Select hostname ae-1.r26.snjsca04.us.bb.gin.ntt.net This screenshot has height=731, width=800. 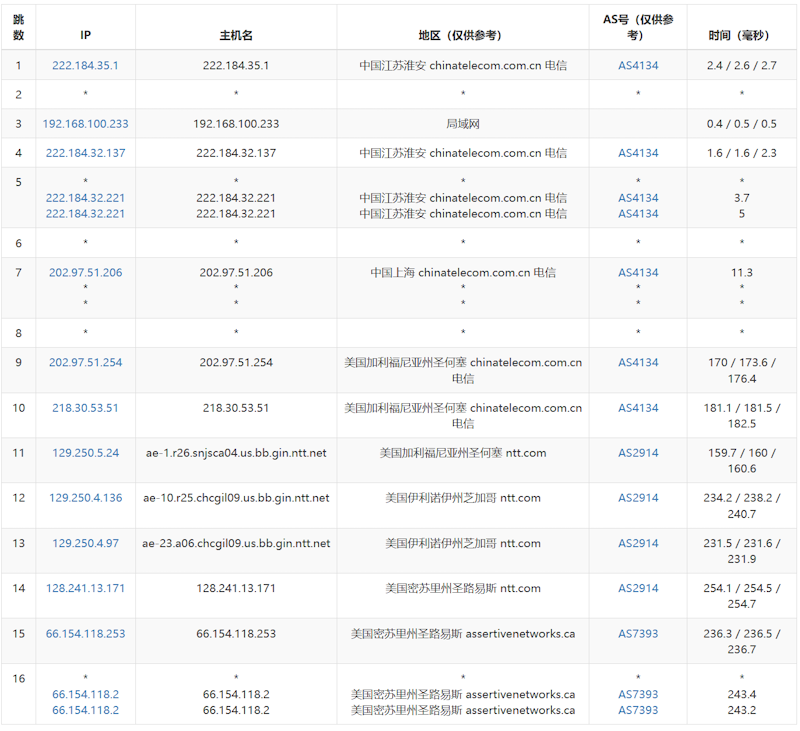coord(236,453)
